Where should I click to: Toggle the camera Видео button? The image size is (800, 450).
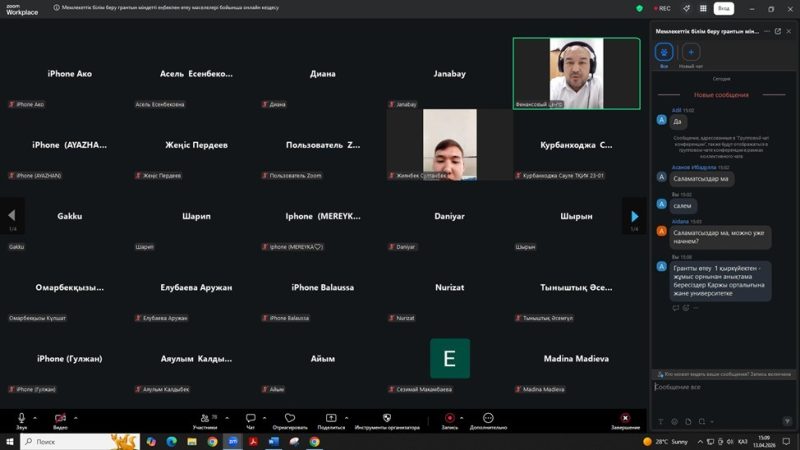point(60,418)
